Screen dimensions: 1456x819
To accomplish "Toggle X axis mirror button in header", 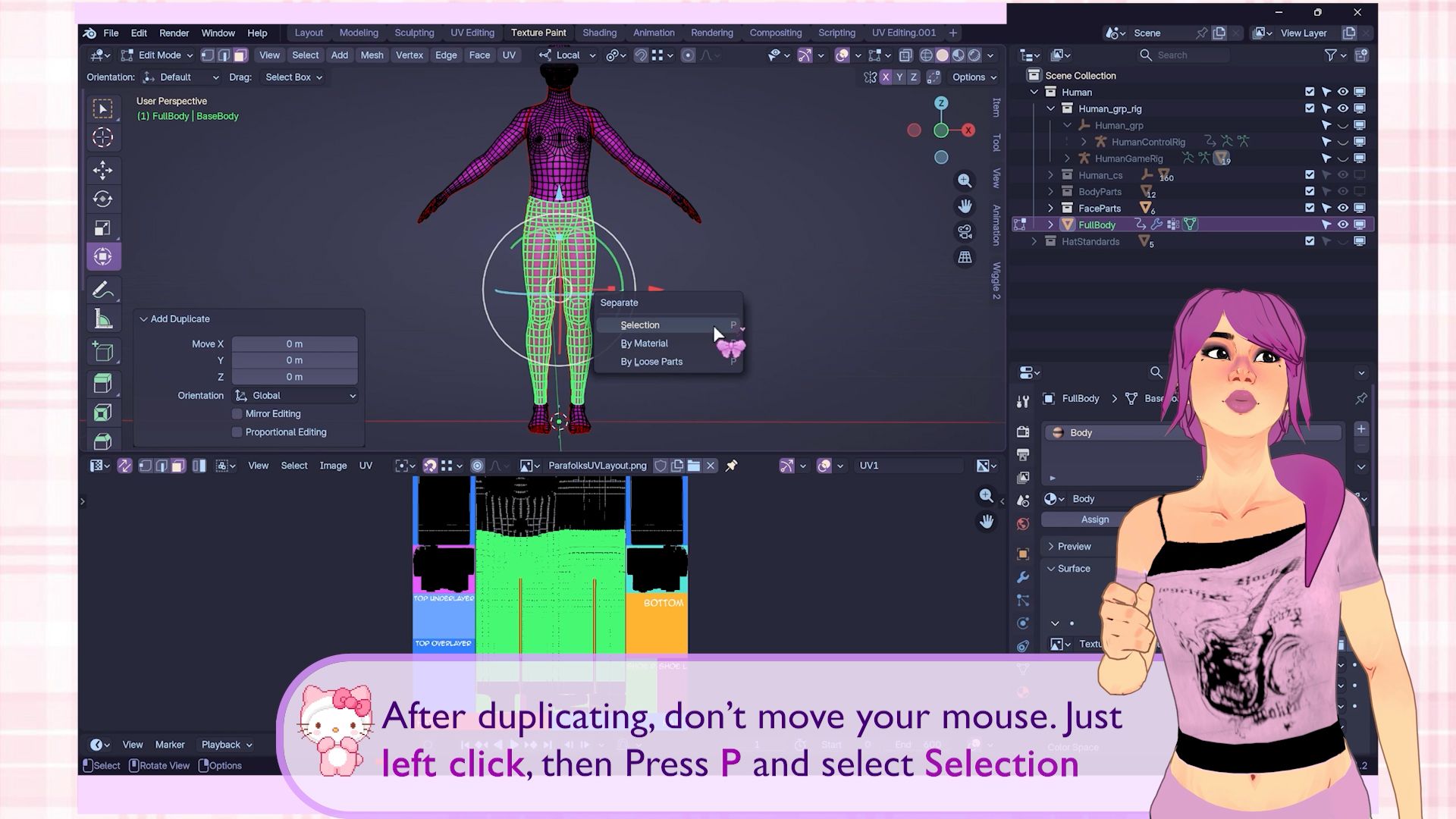I will (x=885, y=77).
